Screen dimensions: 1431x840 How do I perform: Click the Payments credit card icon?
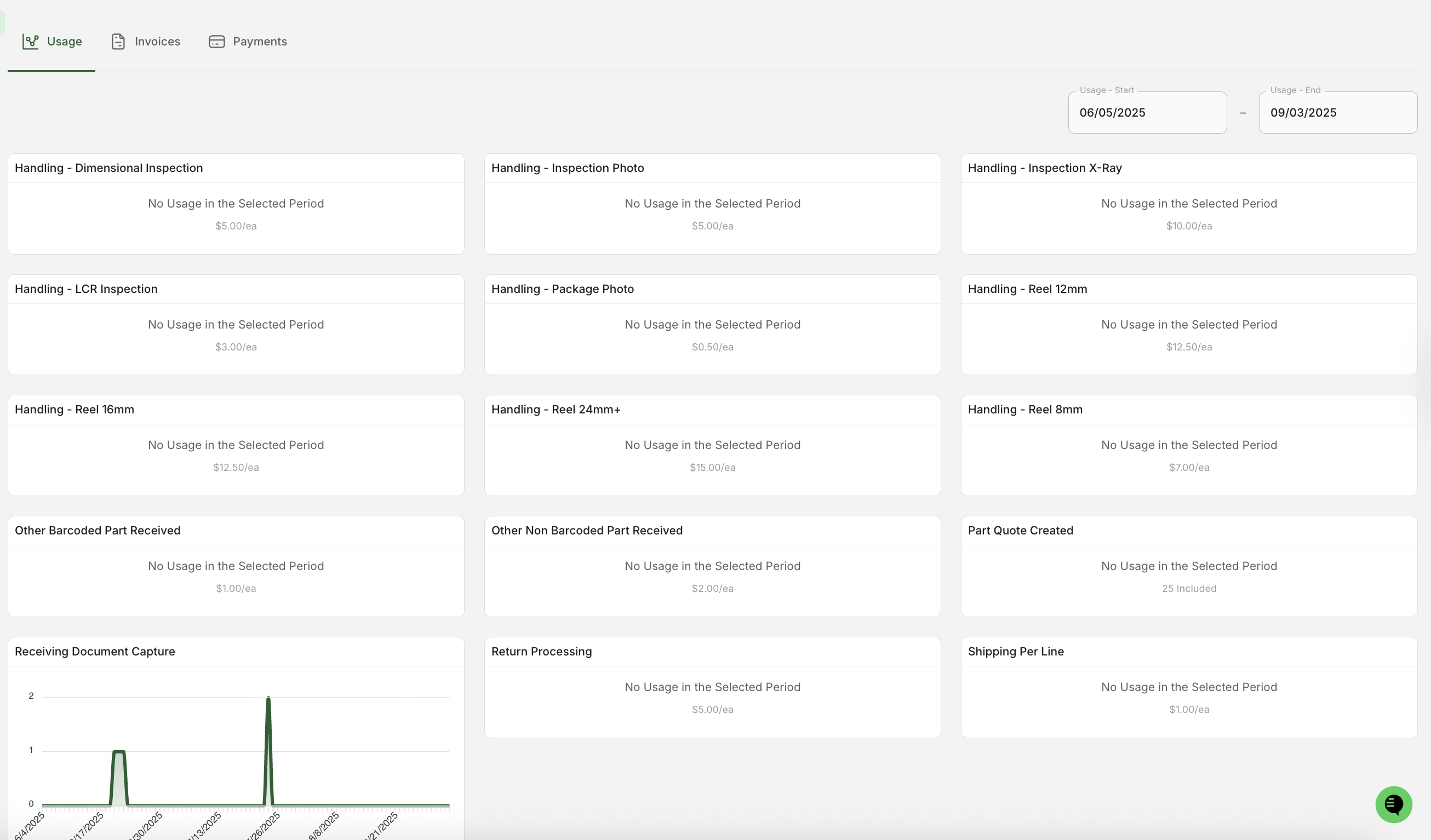217,42
